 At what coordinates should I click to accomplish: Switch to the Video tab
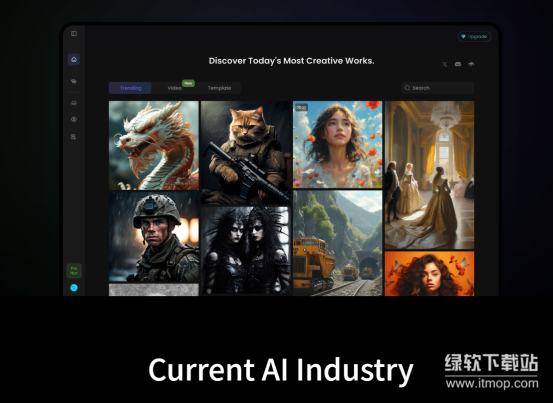pos(174,88)
